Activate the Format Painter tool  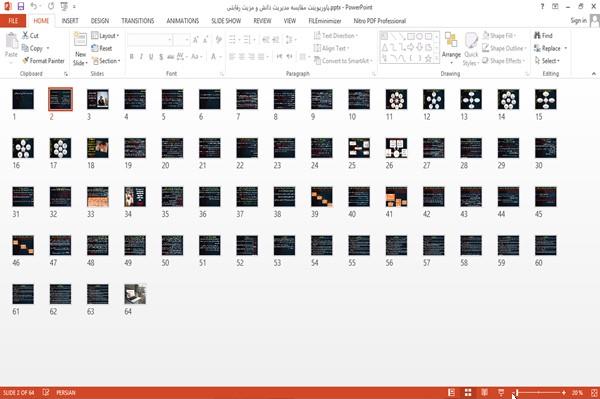tap(43, 60)
